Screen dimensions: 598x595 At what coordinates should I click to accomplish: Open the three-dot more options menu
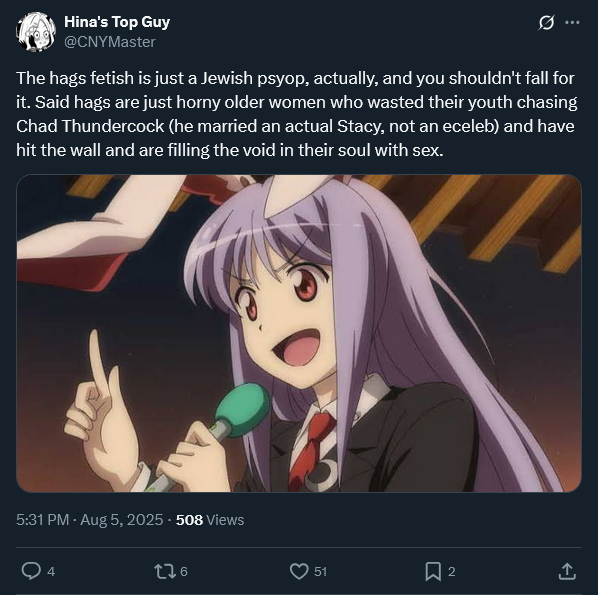[572, 23]
